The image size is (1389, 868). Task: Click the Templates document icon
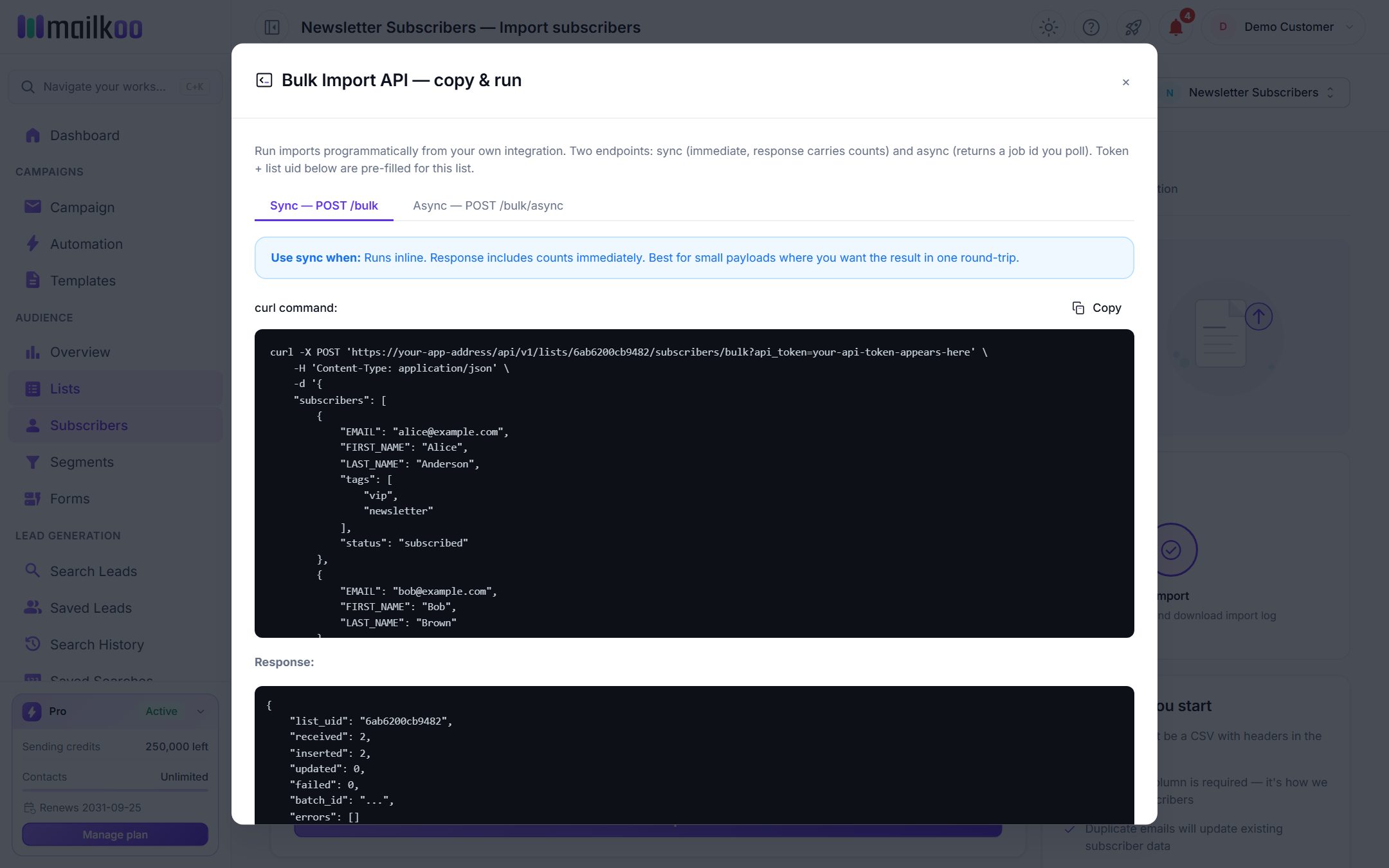coord(33,280)
